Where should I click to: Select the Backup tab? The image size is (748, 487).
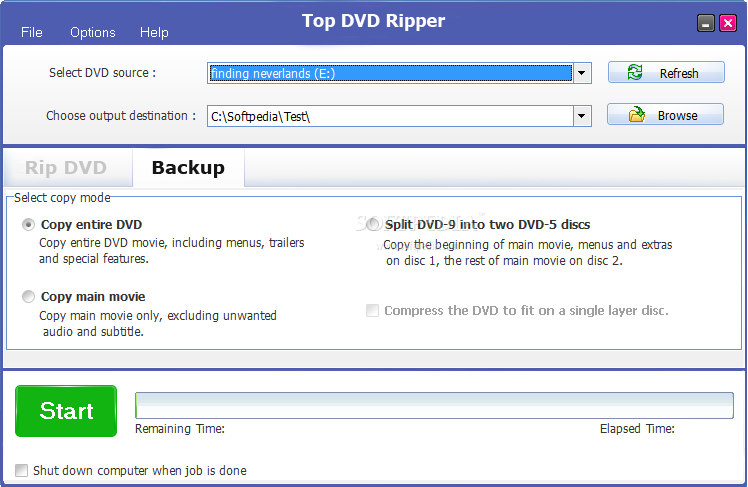[x=188, y=167]
